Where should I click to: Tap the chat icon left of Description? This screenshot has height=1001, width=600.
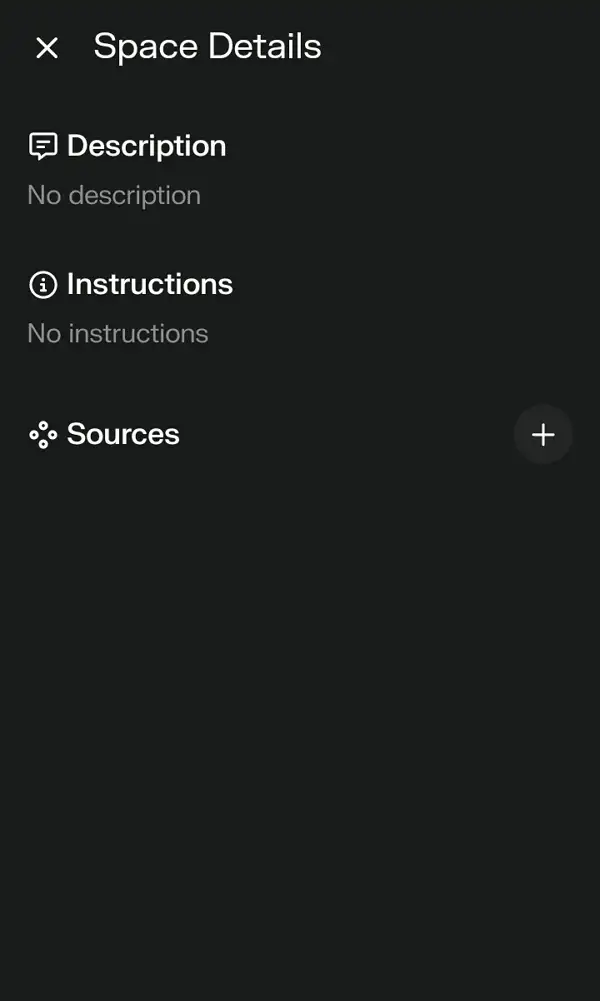(x=43, y=146)
